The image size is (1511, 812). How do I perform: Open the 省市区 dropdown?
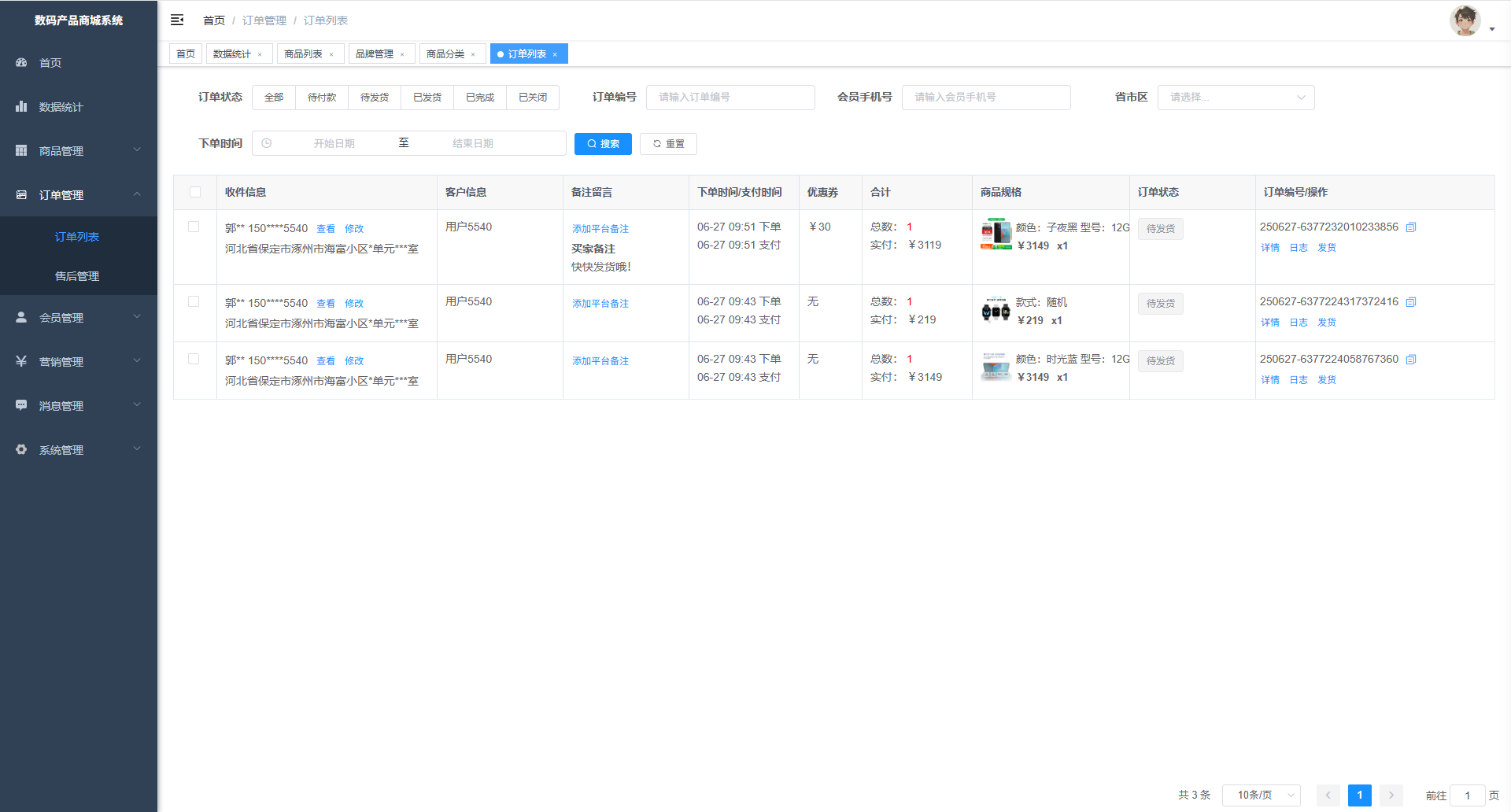point(1236,98)
